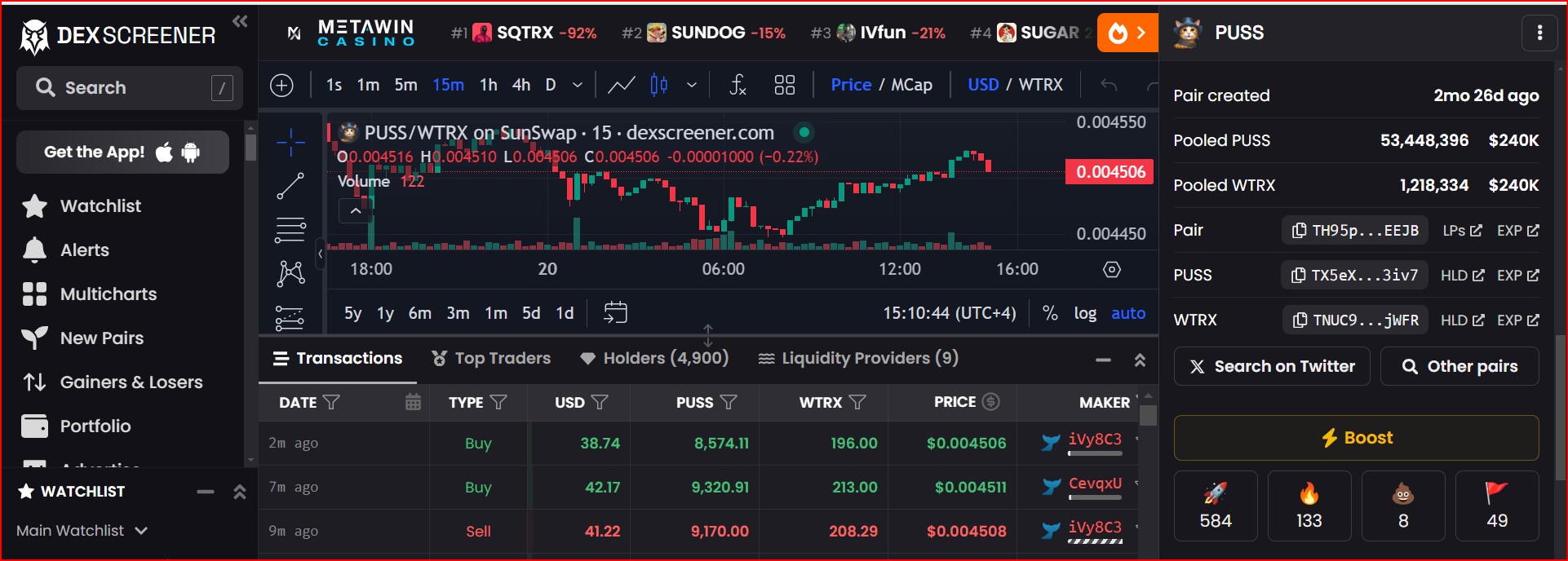This screenshot has width=1568, height=561.
Task: Select line chart style icon
Action: tap(622, 85)
